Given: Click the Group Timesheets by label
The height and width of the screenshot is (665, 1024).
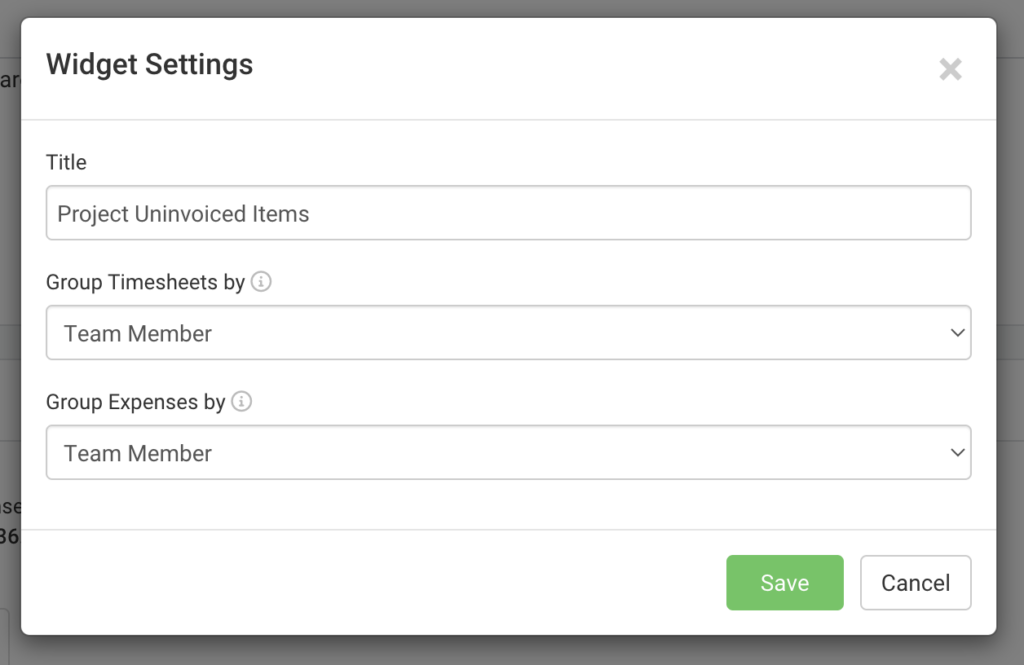Looking at the screenshot, I should (145, 282).
